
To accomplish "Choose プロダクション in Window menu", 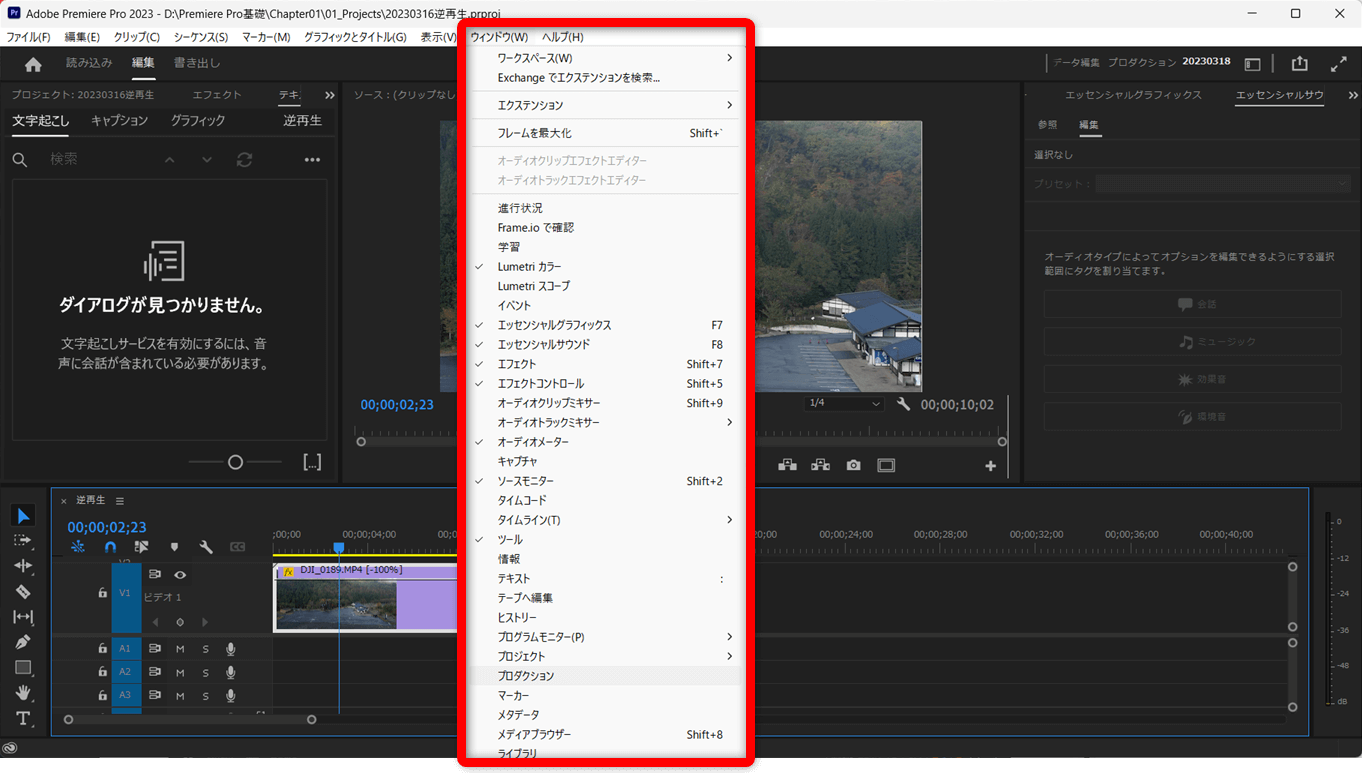I will tap(604, 676).
